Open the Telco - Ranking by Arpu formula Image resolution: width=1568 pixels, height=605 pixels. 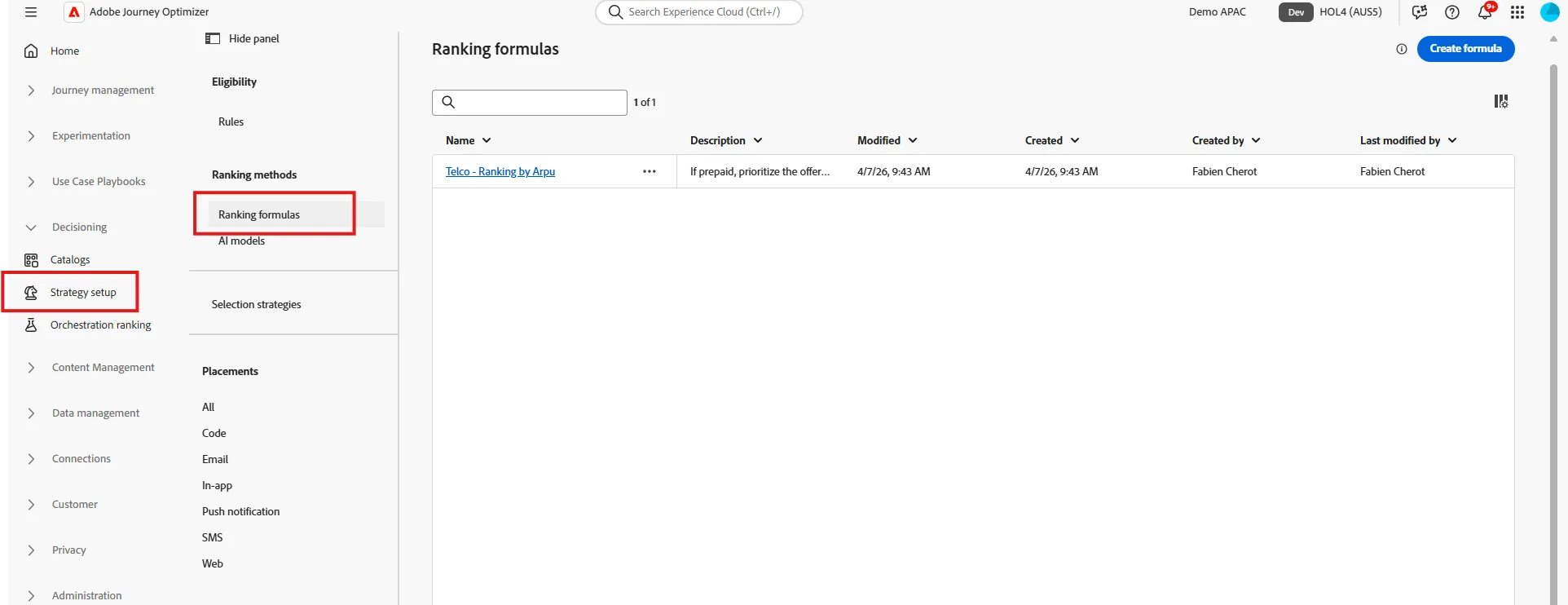[500, 171]
